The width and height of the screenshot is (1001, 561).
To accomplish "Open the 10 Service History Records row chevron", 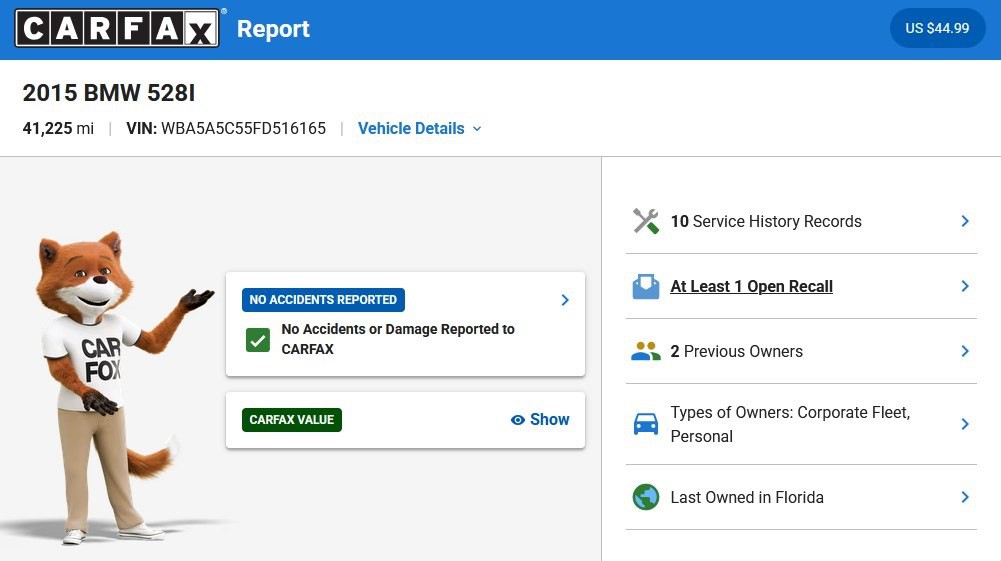I will pyautogui.click(x=965, y=221).
